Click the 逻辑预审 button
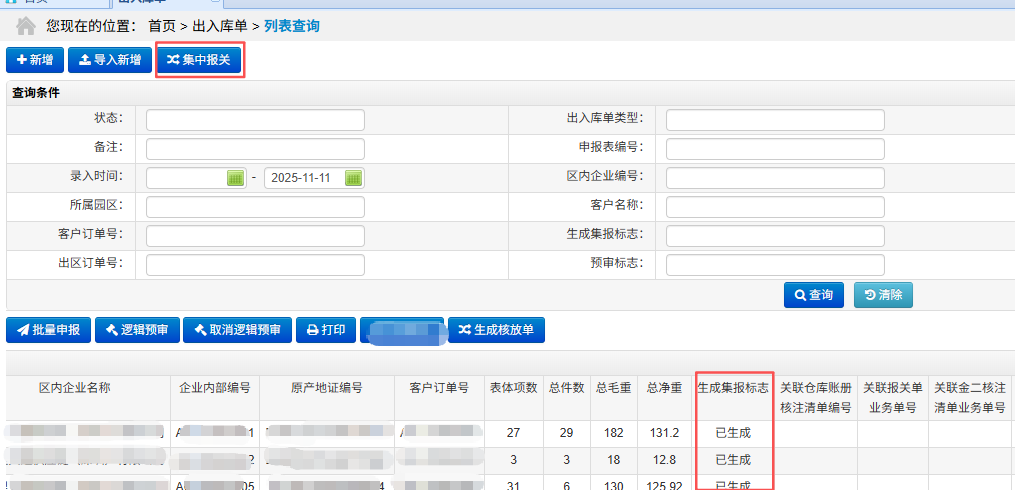Viewport: 1015px width, 490px height. coord(137,330)
